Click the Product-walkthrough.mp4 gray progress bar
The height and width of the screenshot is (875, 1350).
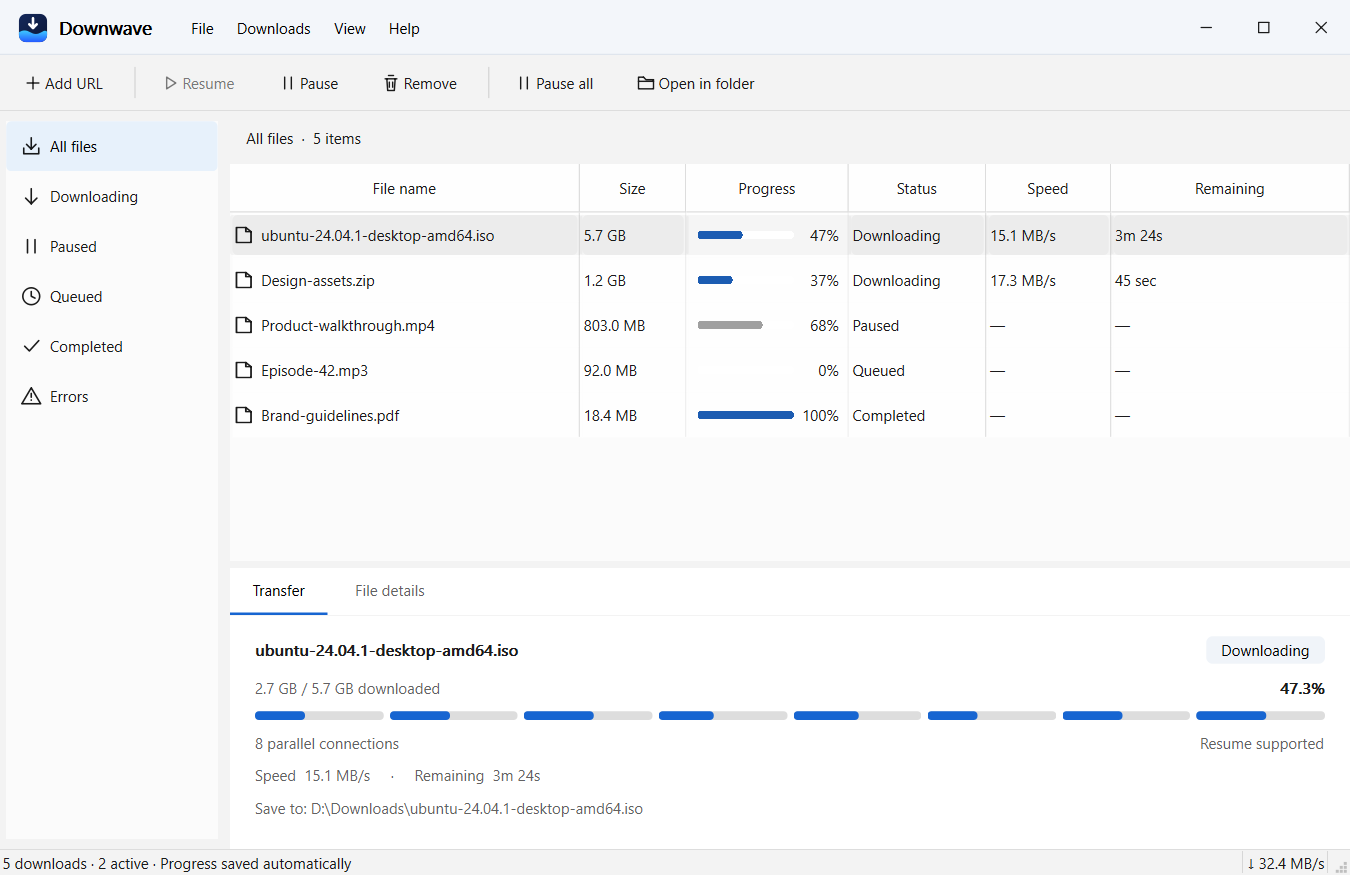pos(746,326)
